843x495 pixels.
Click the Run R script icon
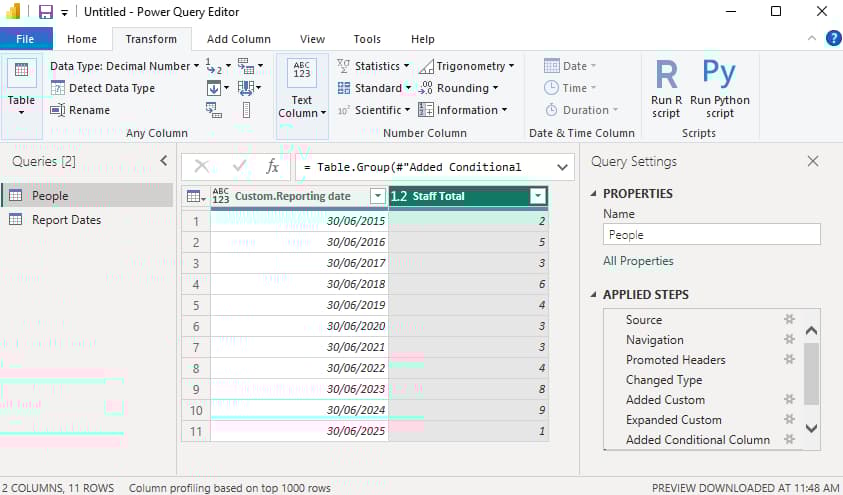click(666, 75)
